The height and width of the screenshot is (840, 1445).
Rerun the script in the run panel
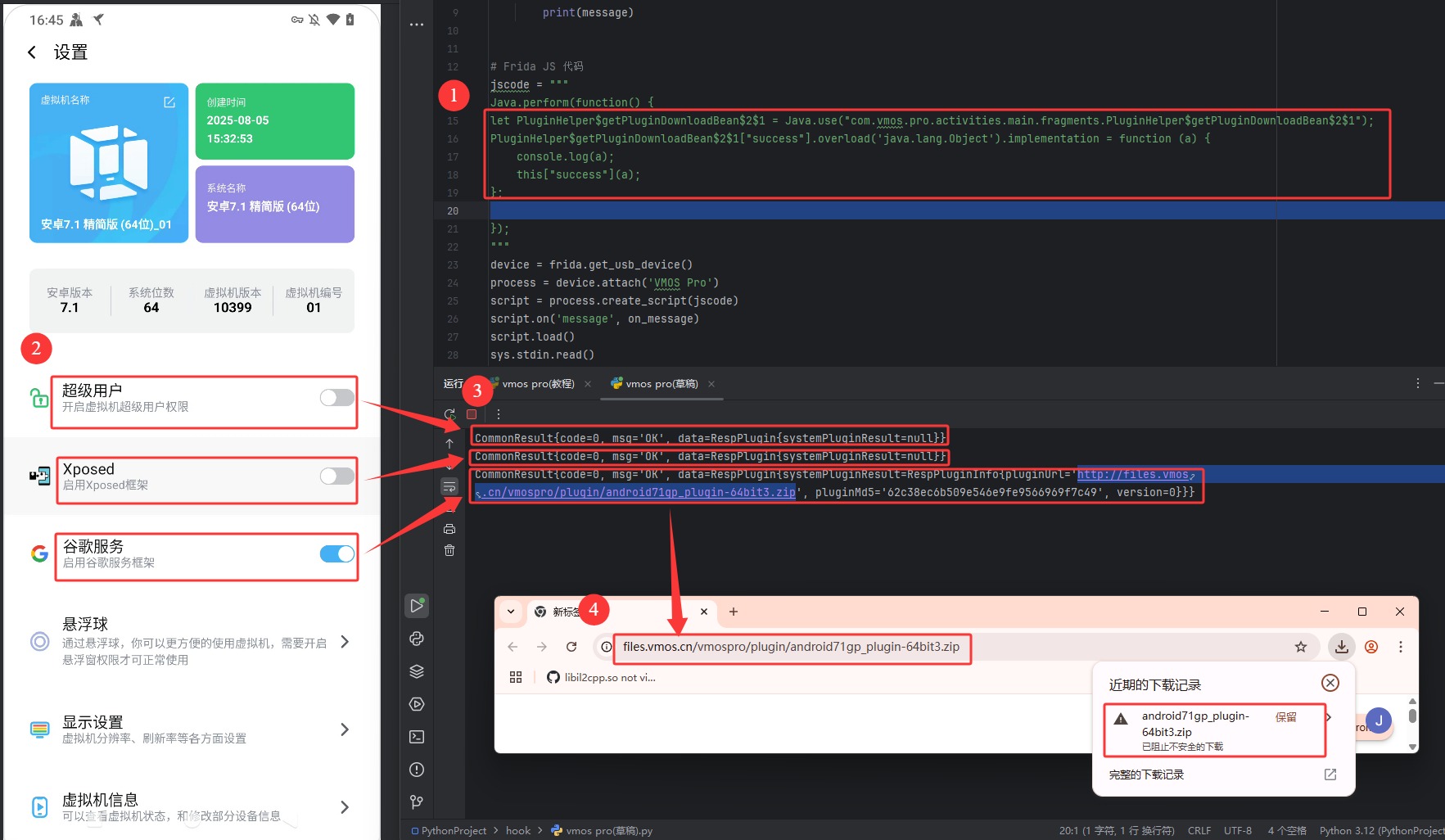(449, 414)
